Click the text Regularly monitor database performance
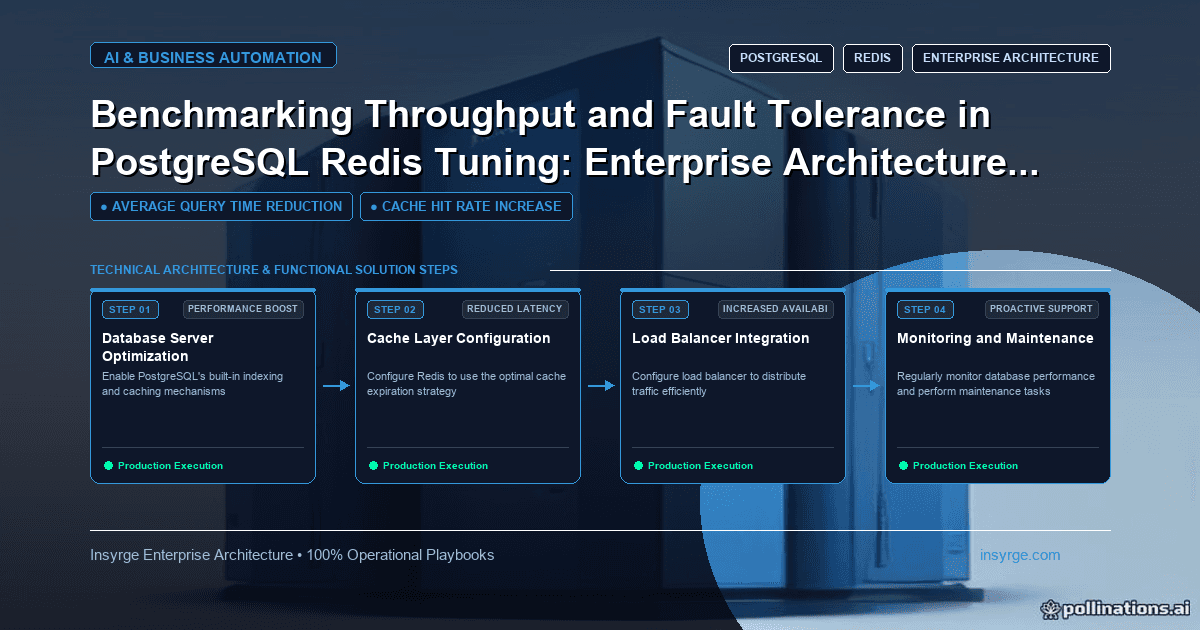 click(996, 377)
